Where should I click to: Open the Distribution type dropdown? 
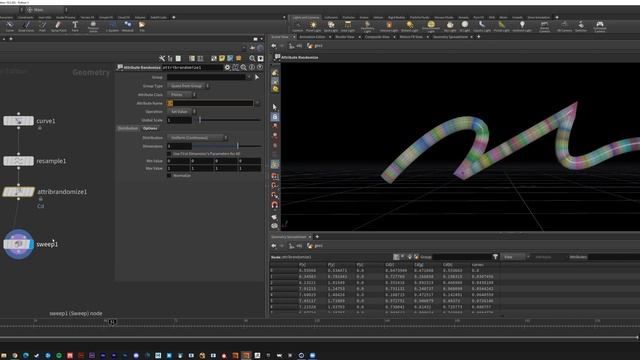(x=198, y=138)
